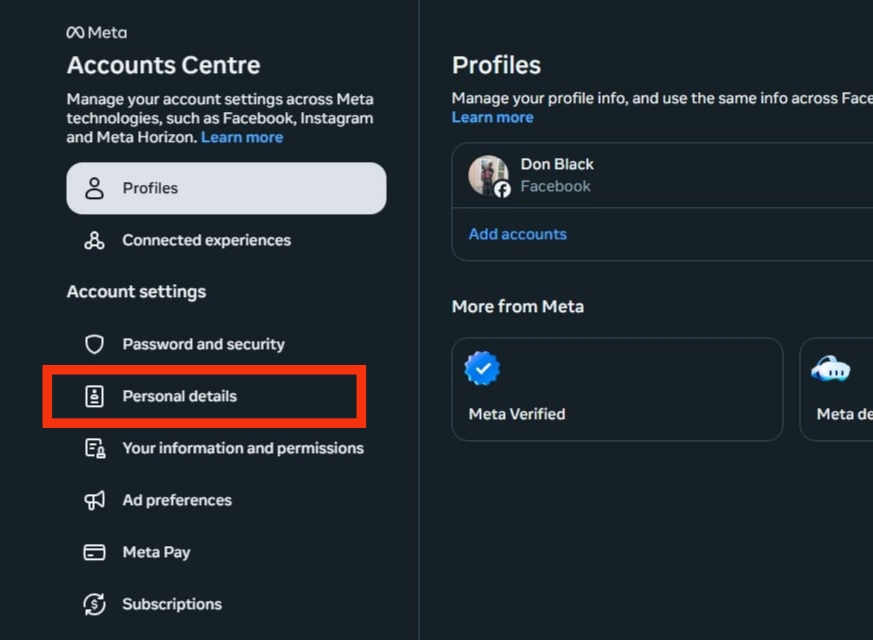Click the Meta logo at top

click(96, 33)
